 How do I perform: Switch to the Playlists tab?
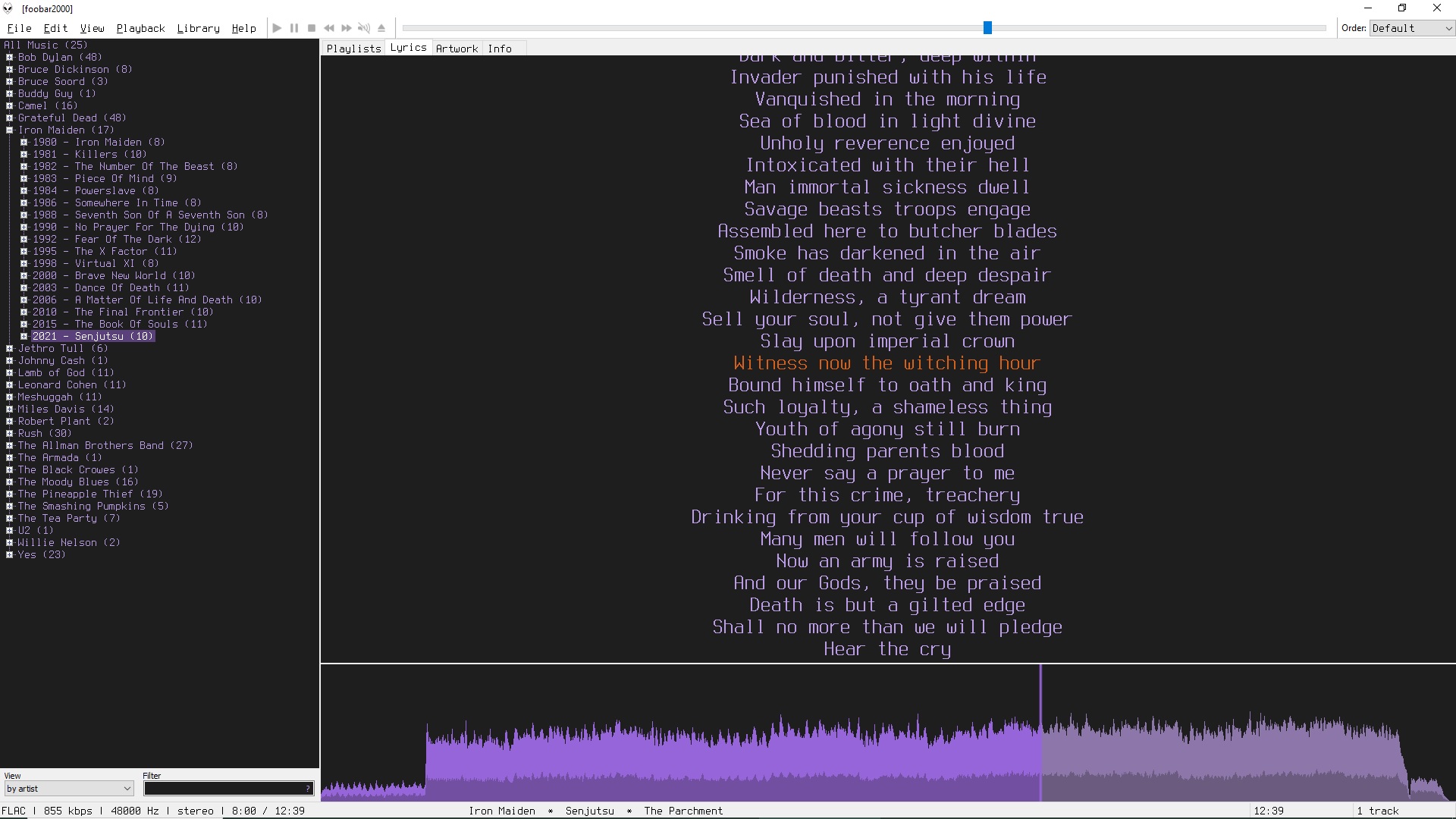(x=353, y=49)
